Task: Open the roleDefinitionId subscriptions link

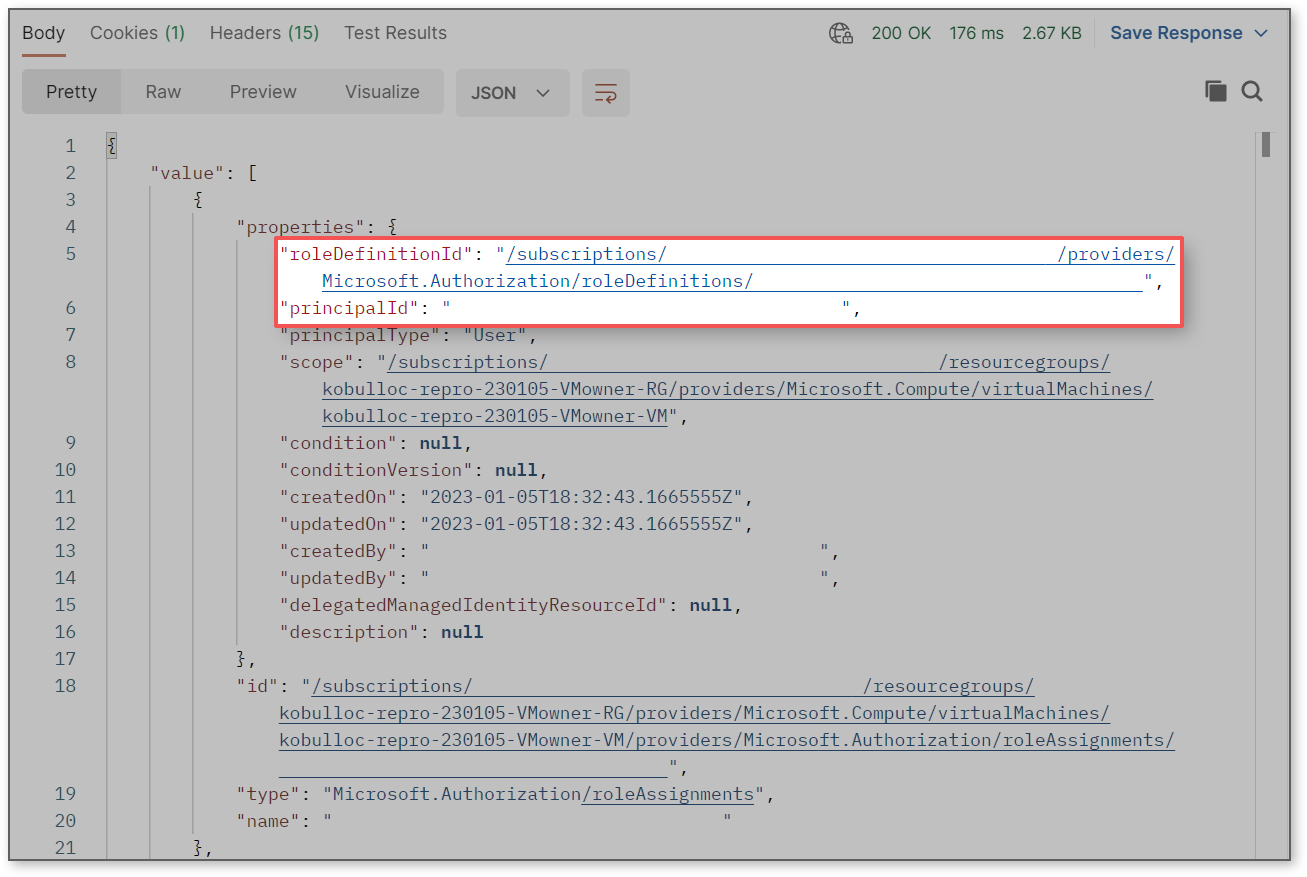Action: 586,254
